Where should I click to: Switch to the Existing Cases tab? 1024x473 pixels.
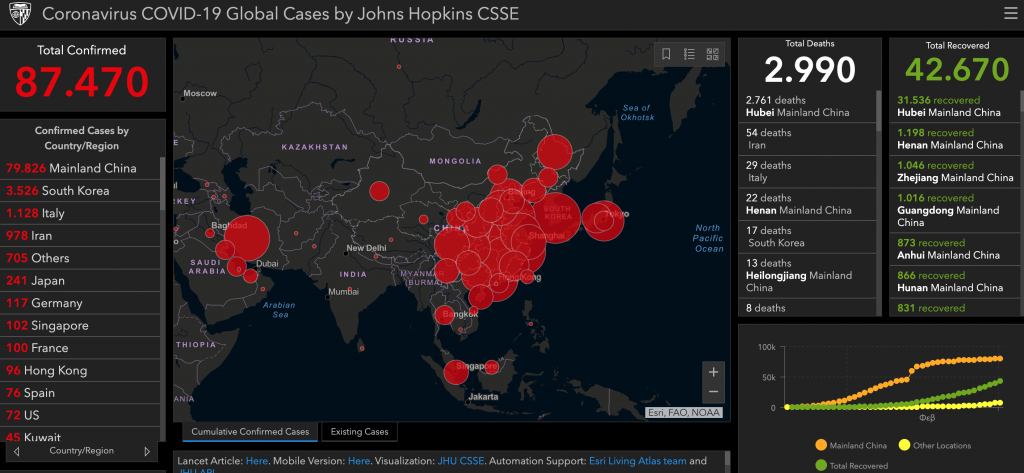pyautogui.click(x=359, y=431)
